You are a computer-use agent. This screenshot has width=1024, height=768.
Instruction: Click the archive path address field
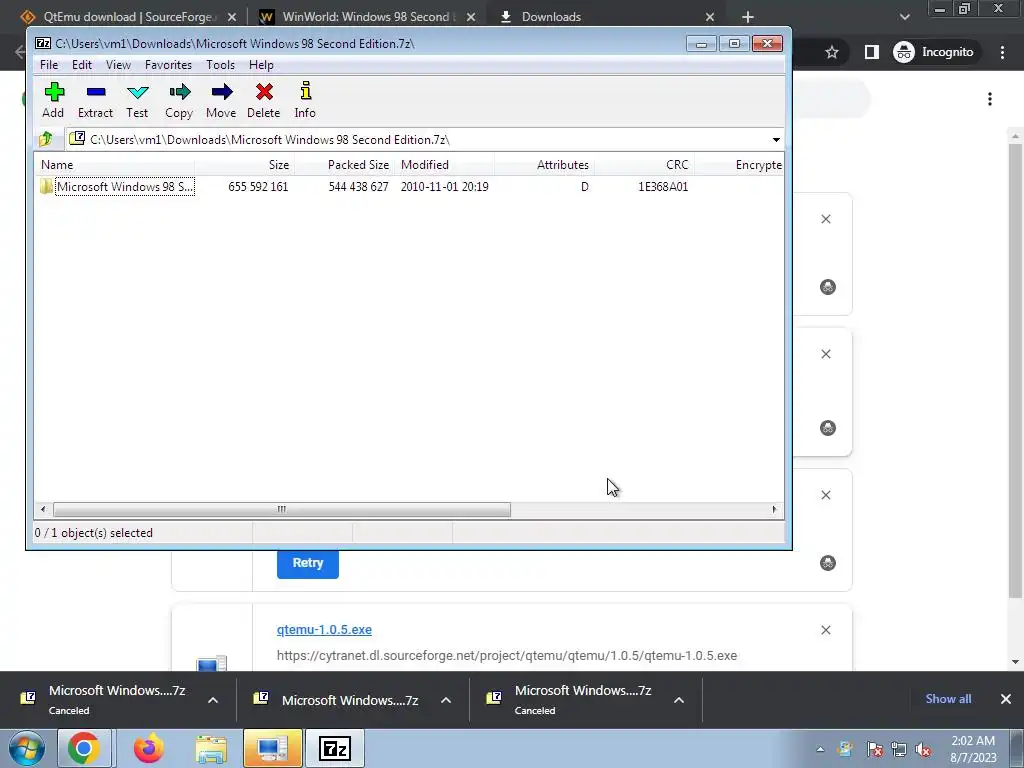(x=418, y=140)
